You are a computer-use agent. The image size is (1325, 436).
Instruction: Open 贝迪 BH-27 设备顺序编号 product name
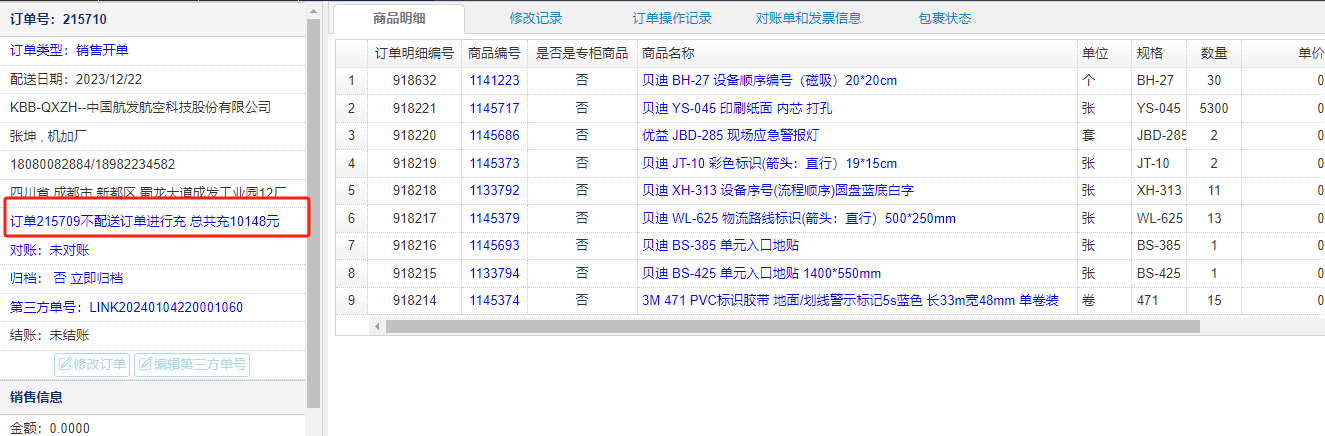pyautogui.click(x=769, y=80)
